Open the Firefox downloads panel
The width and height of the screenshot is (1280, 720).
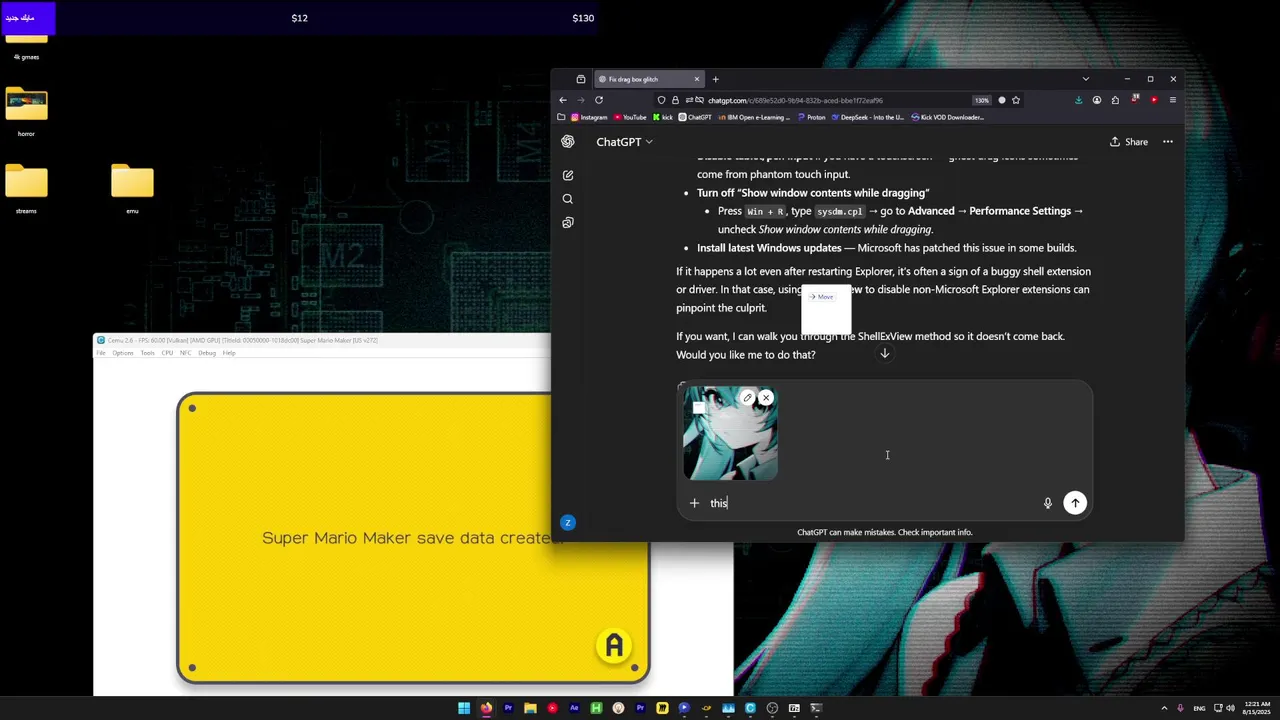click(1078, 100)
